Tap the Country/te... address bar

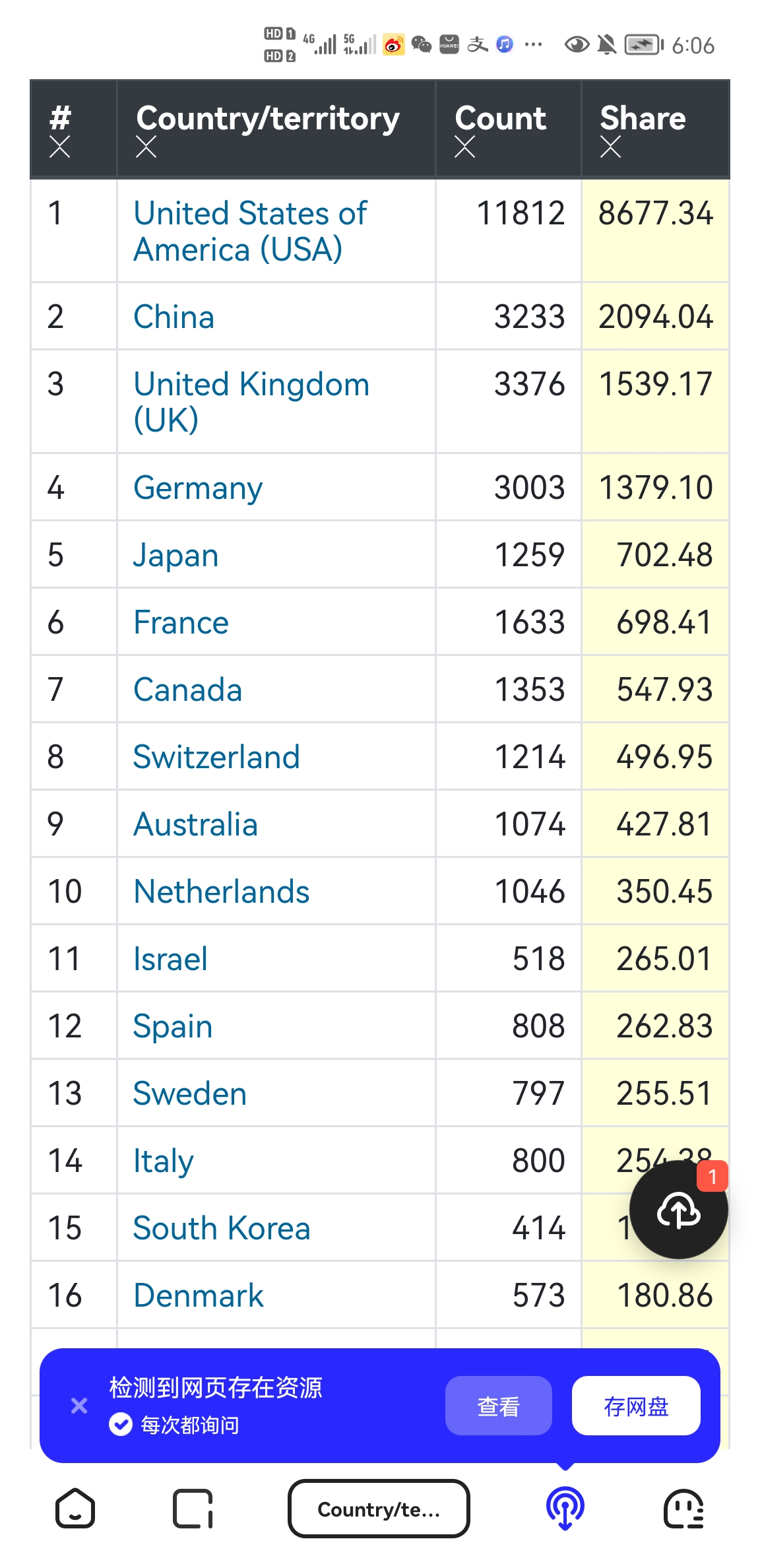point(379,1509)
